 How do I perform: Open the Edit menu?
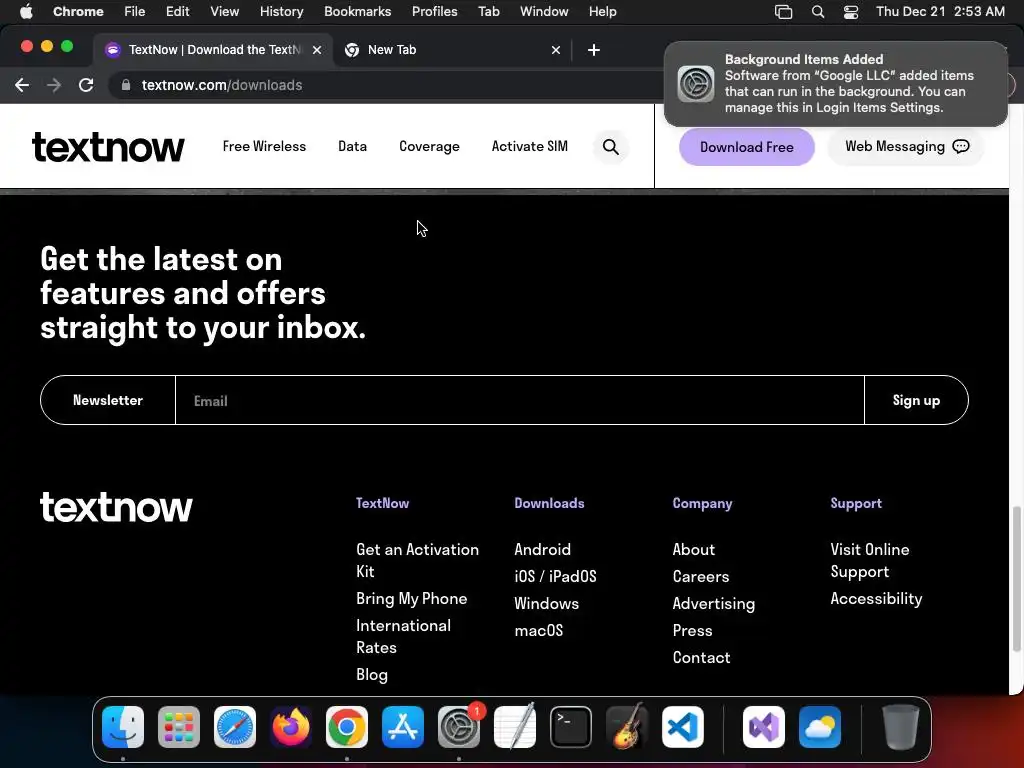pyautogui.click(x=177, y=11)
